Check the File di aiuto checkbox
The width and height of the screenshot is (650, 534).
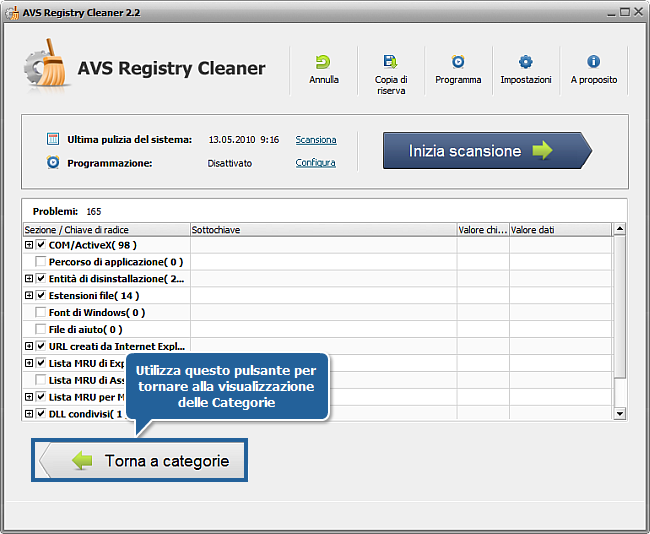tap(41, 329)
